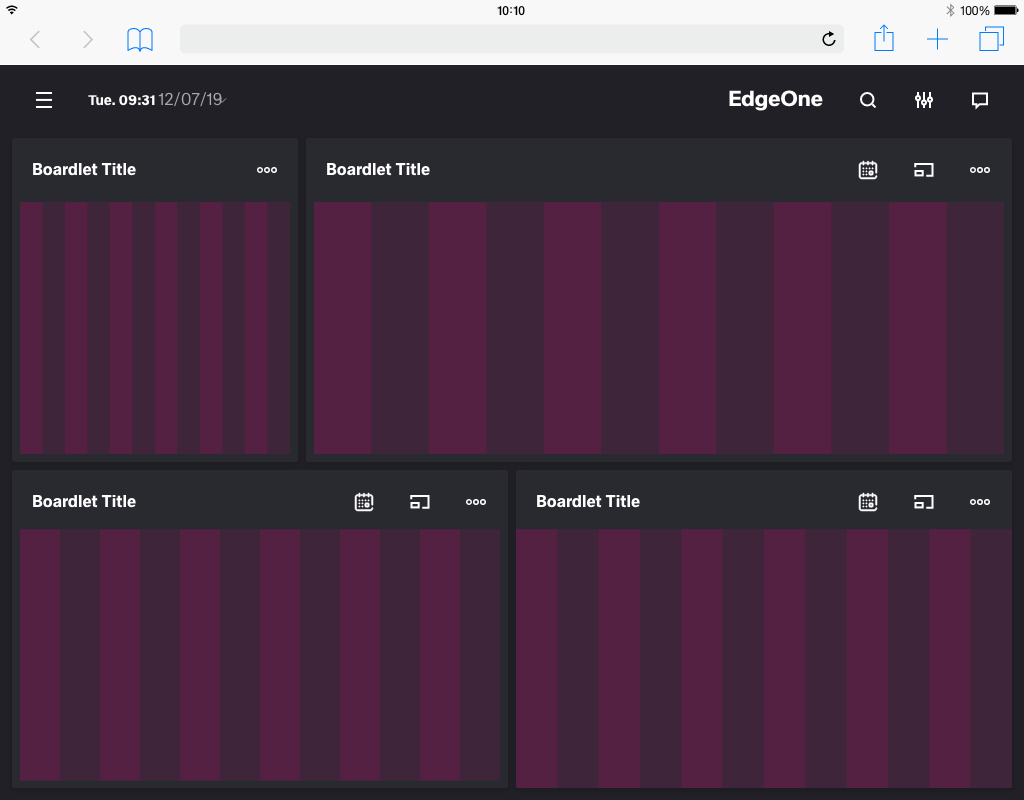Open the Safari share sheet
Viewport: 1024px width, 800px height.
click(883, 39)
